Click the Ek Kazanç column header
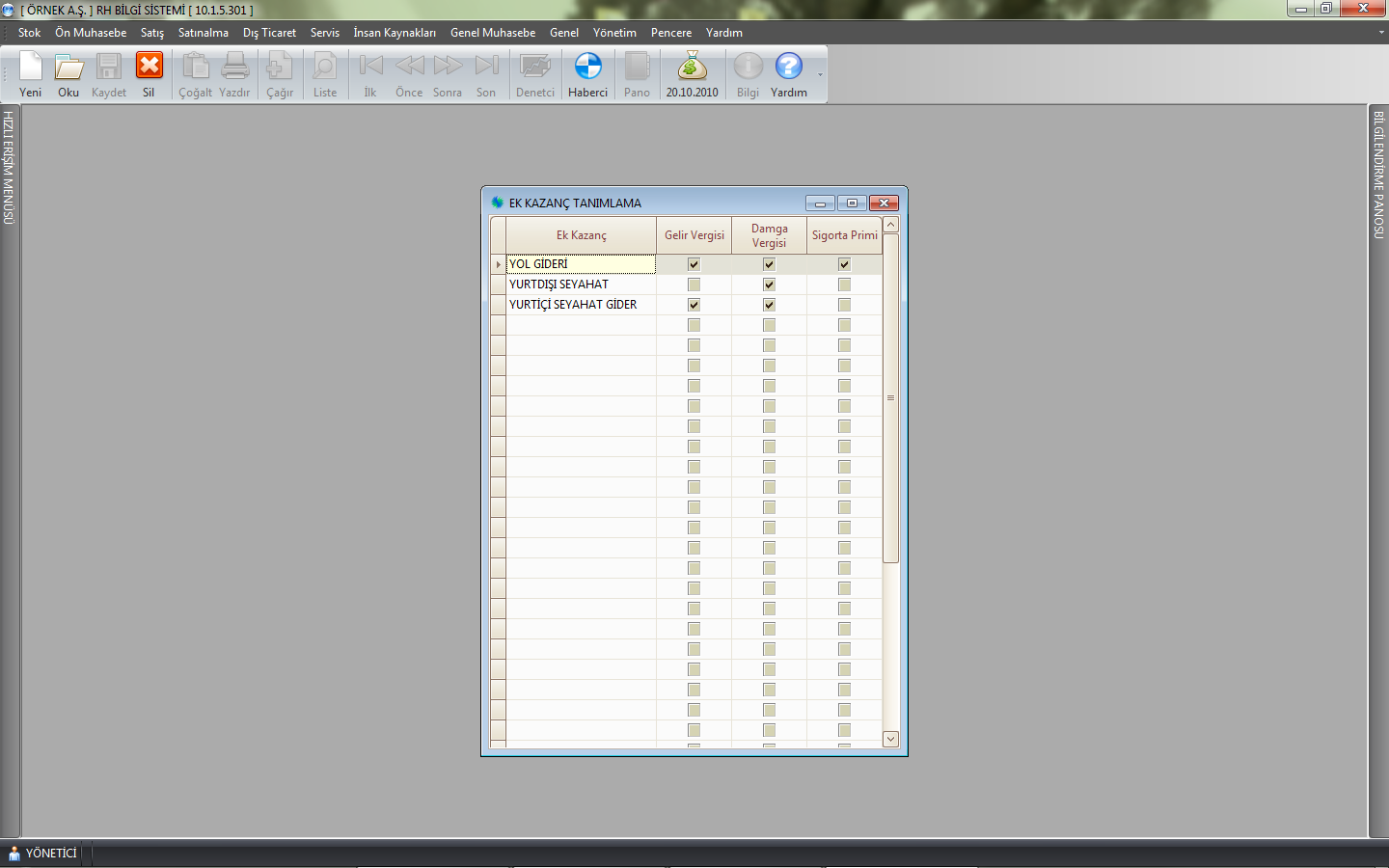 (581, 235)
